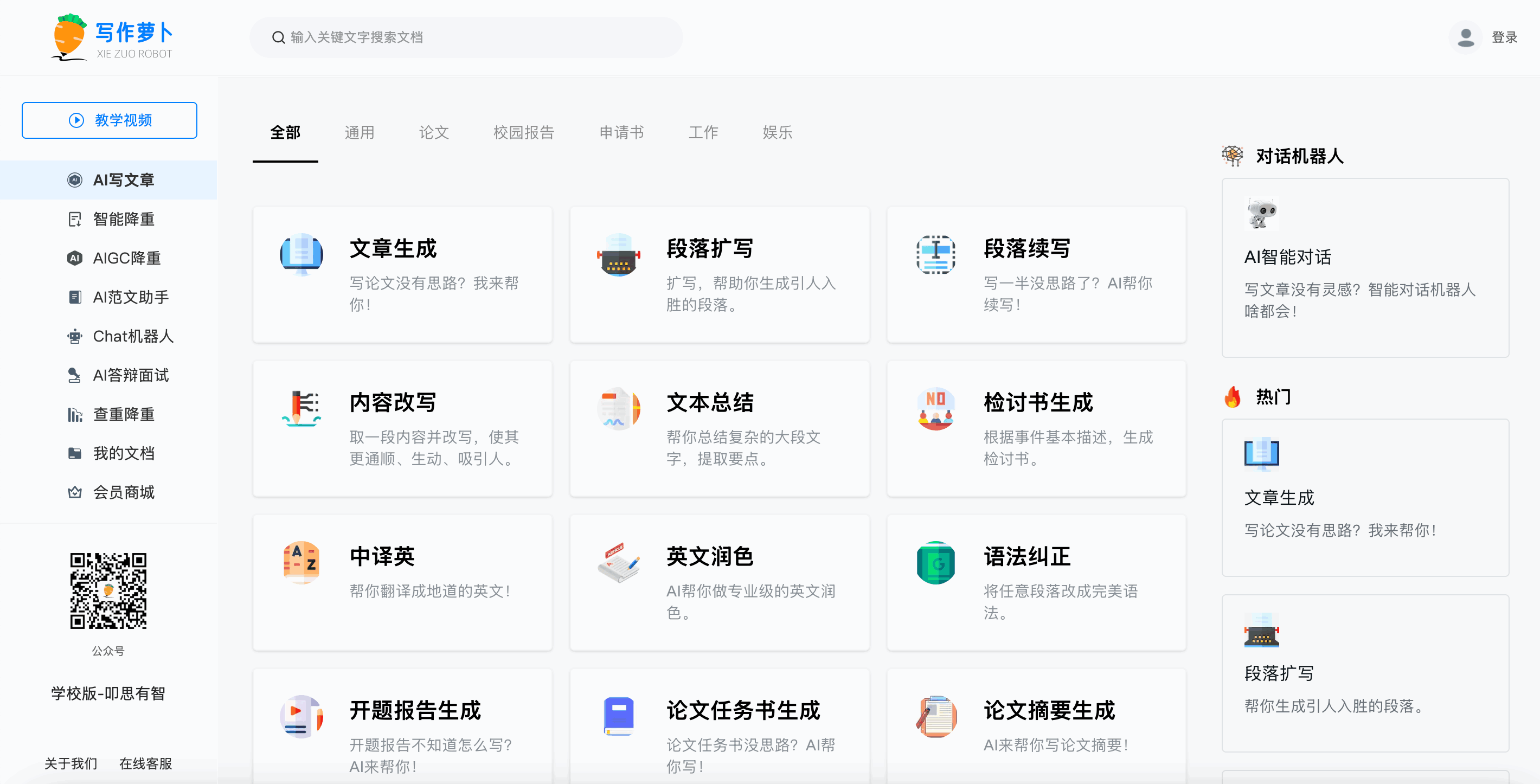Image resolution: width=1540 pixels, height=784 pixels.
Task: Open the 论文摘要生成 card title
Action: coord(1049,710)
